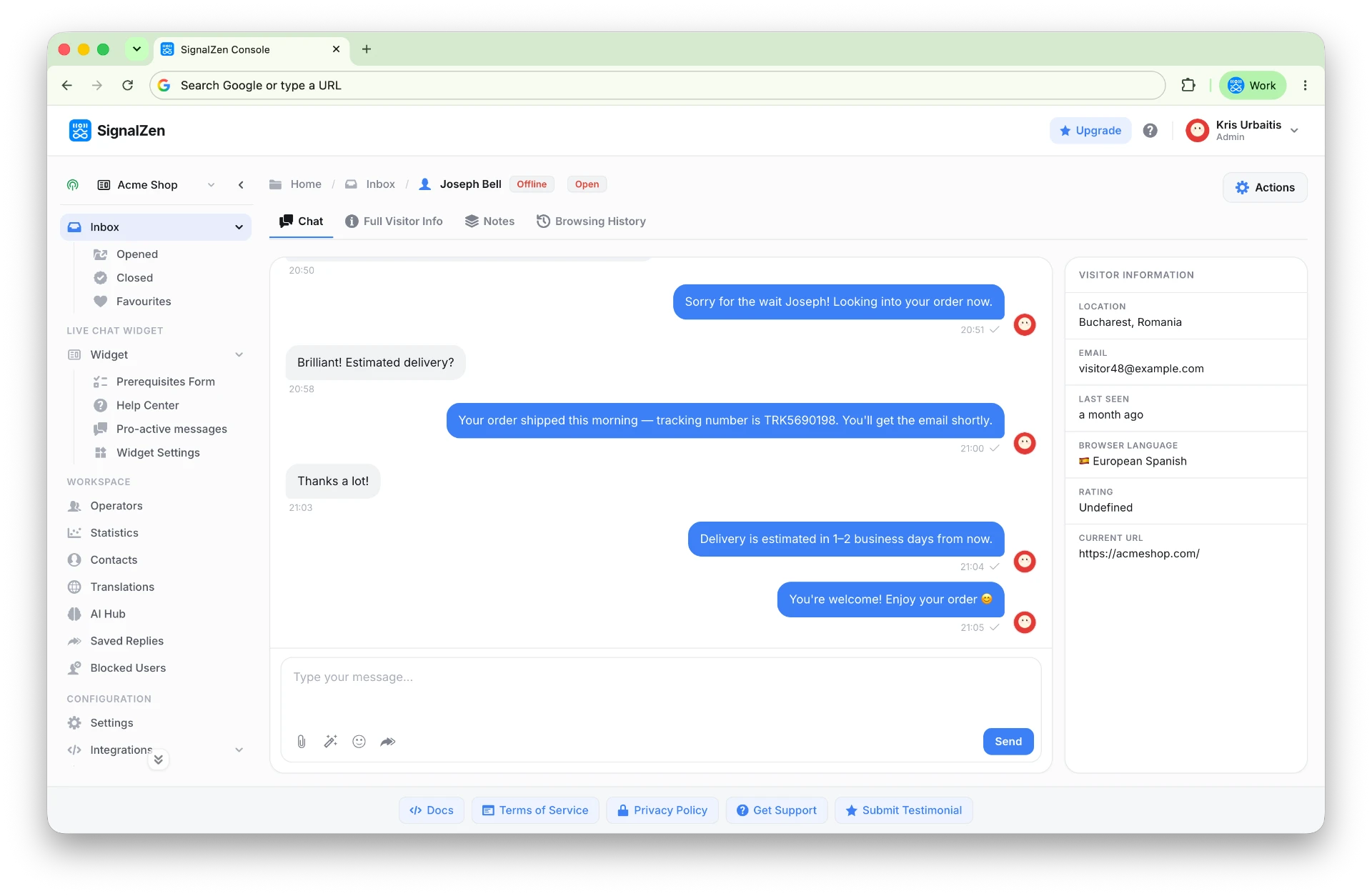Image resolution: width=1372 pixels, height=896 pixels.
Task: Go to Statistics page
Action: 114,533
